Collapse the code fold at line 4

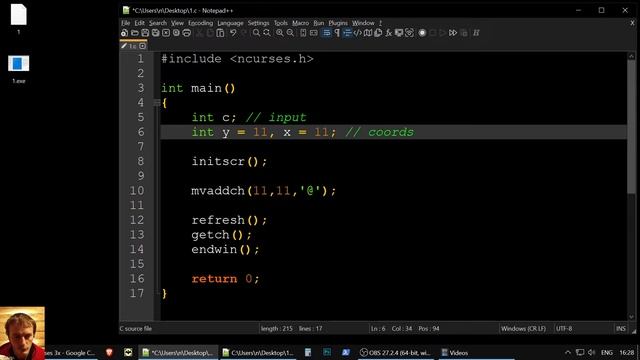tap(157, 102)
